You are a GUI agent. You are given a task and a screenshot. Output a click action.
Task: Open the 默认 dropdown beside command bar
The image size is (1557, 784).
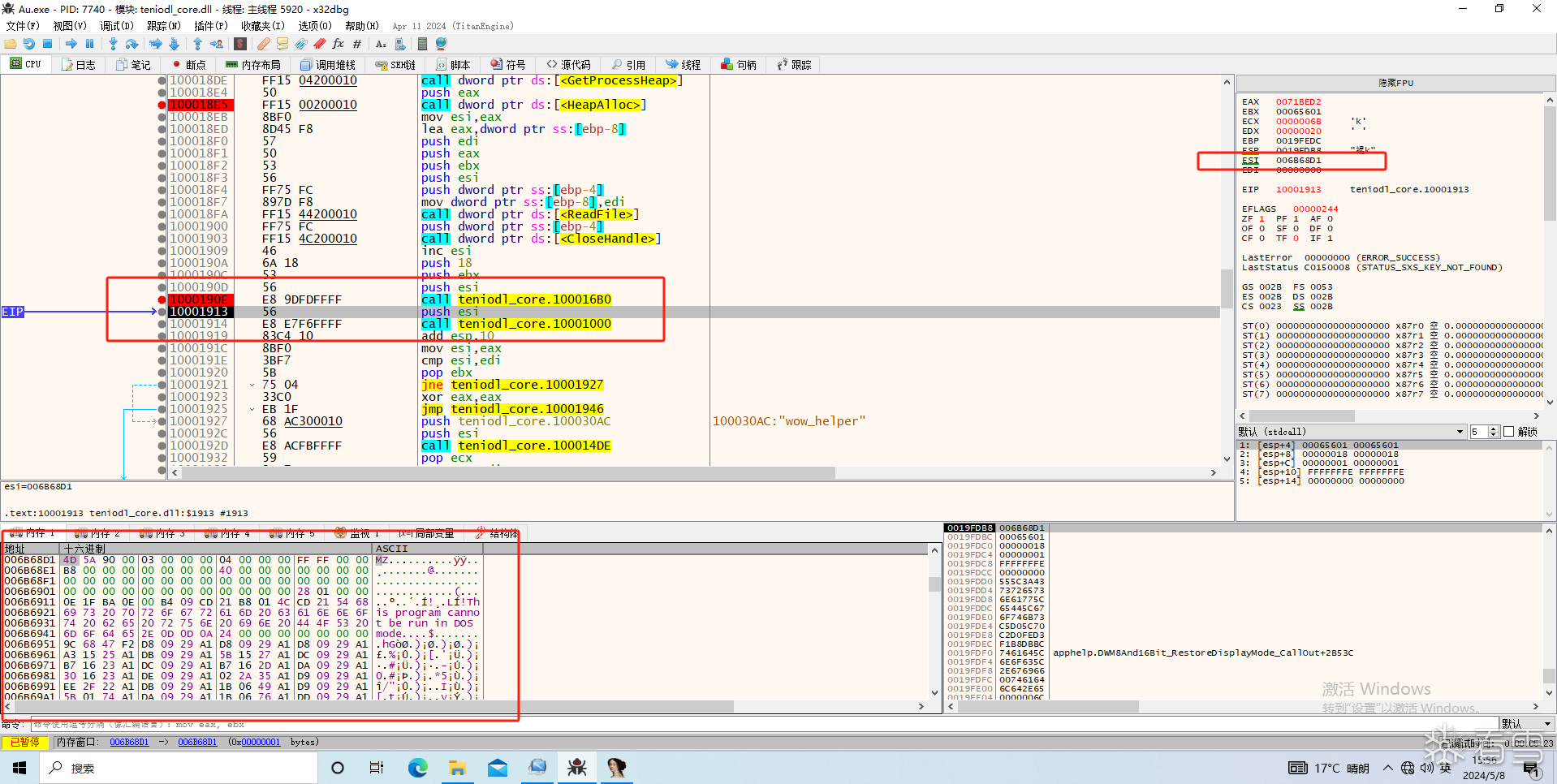pos(1527,723)
